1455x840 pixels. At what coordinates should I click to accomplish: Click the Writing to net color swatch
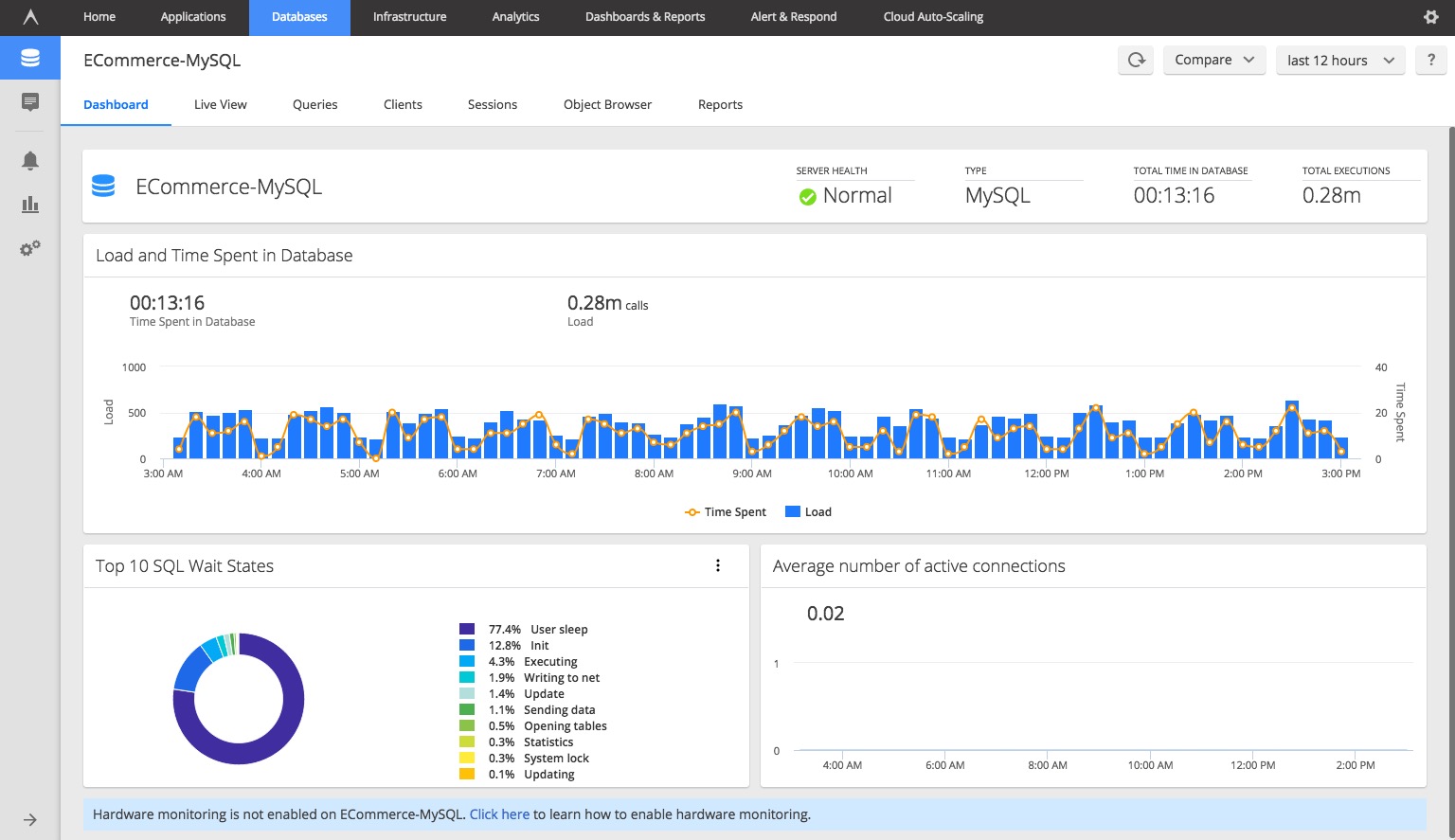pos(467,678)
